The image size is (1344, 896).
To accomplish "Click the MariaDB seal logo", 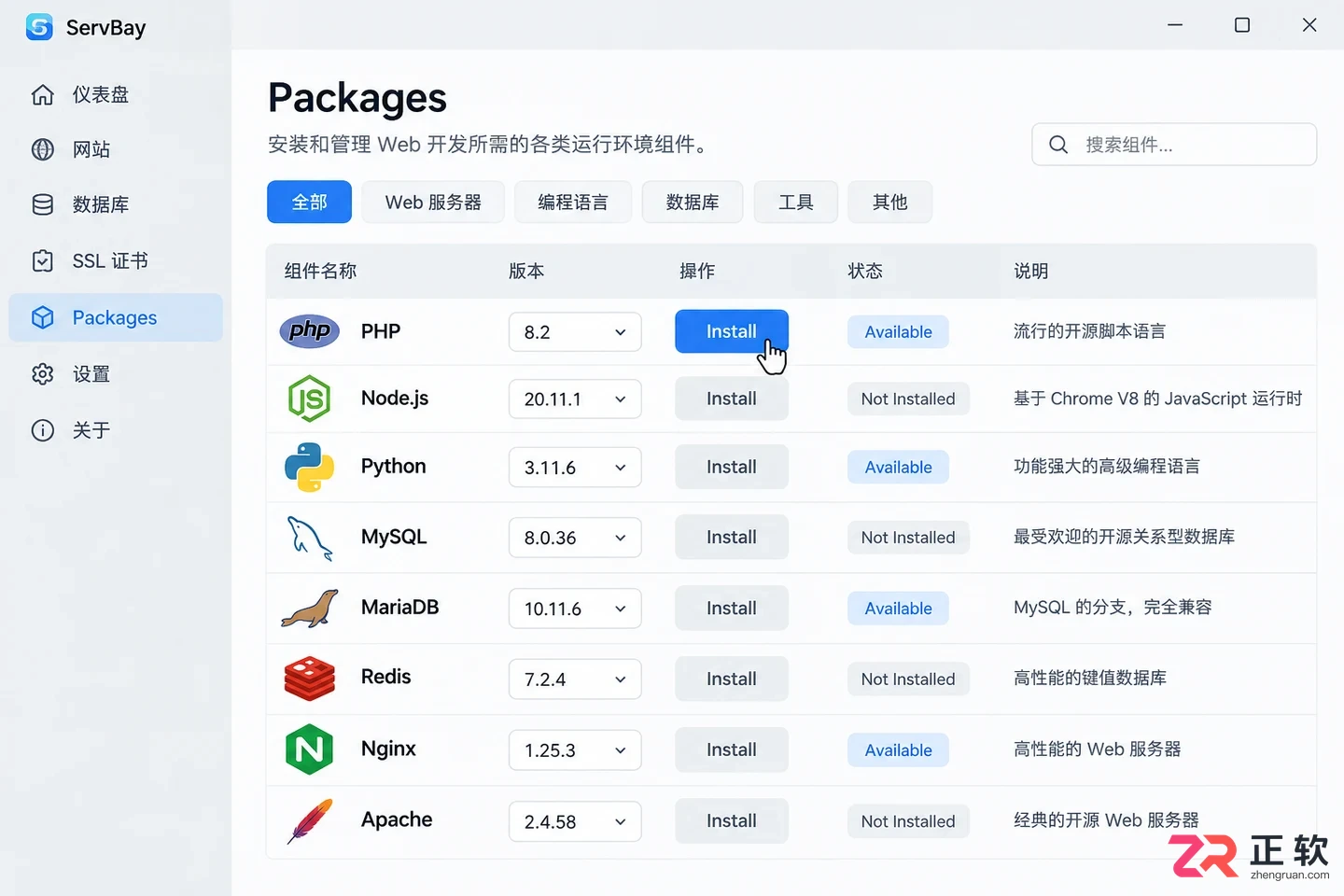I will pyautogui.click(x=310, y=609).
